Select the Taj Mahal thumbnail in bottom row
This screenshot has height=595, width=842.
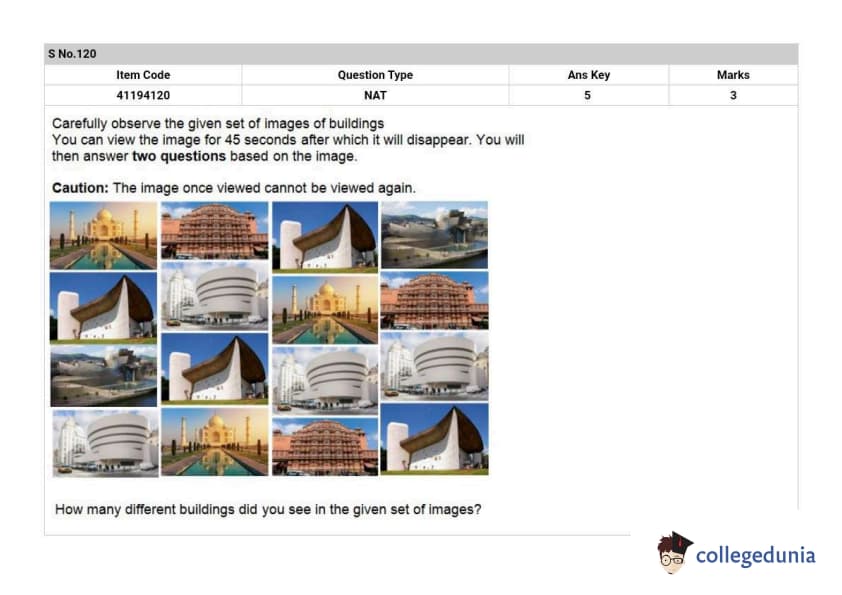click(x=214, y=441)
